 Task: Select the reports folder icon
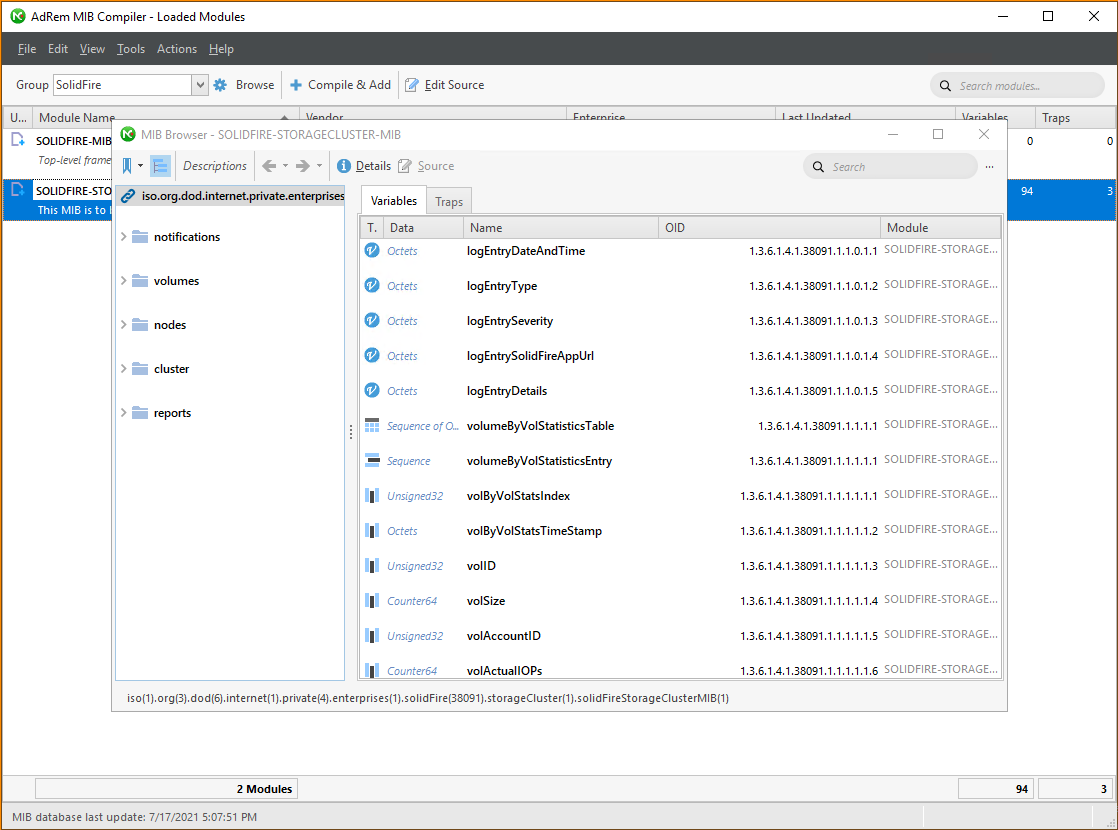pyautogui.click(x=140, y=413)
